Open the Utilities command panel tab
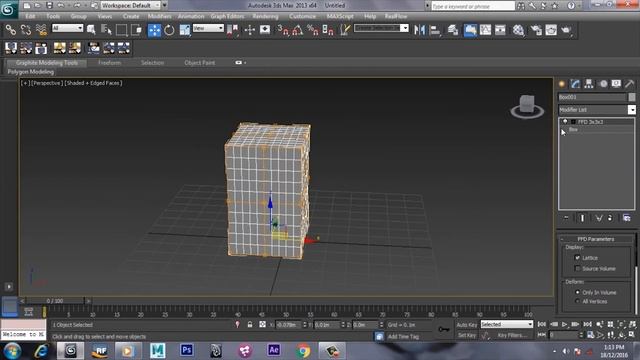 pyautogui.click(x=629, y=84)
